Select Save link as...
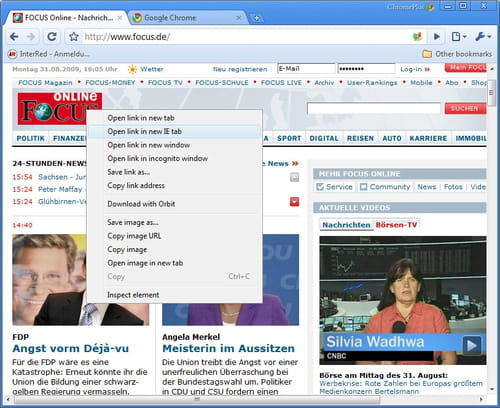This screenshot has height=408, width=500. 174,172
